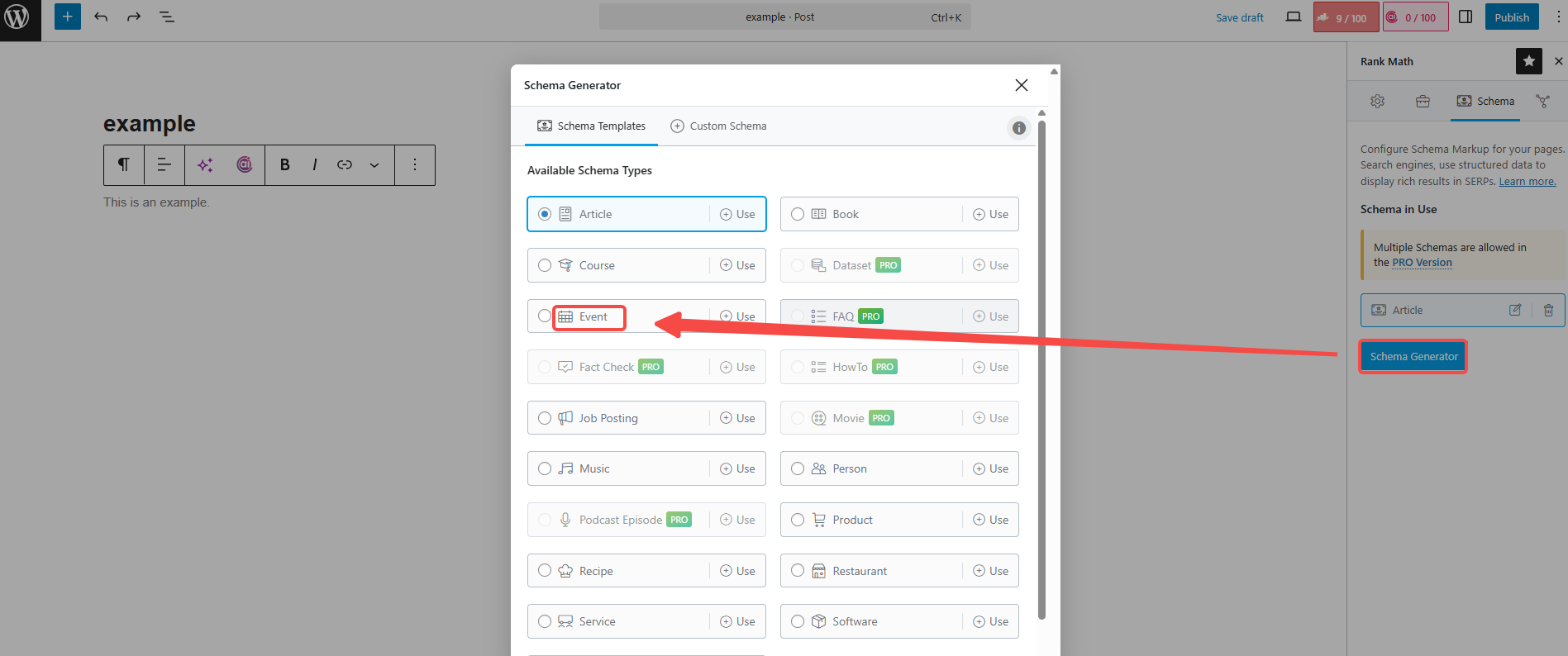Close the Schema Generator dialog
1568x656 pixels.
pos(1022,85)
